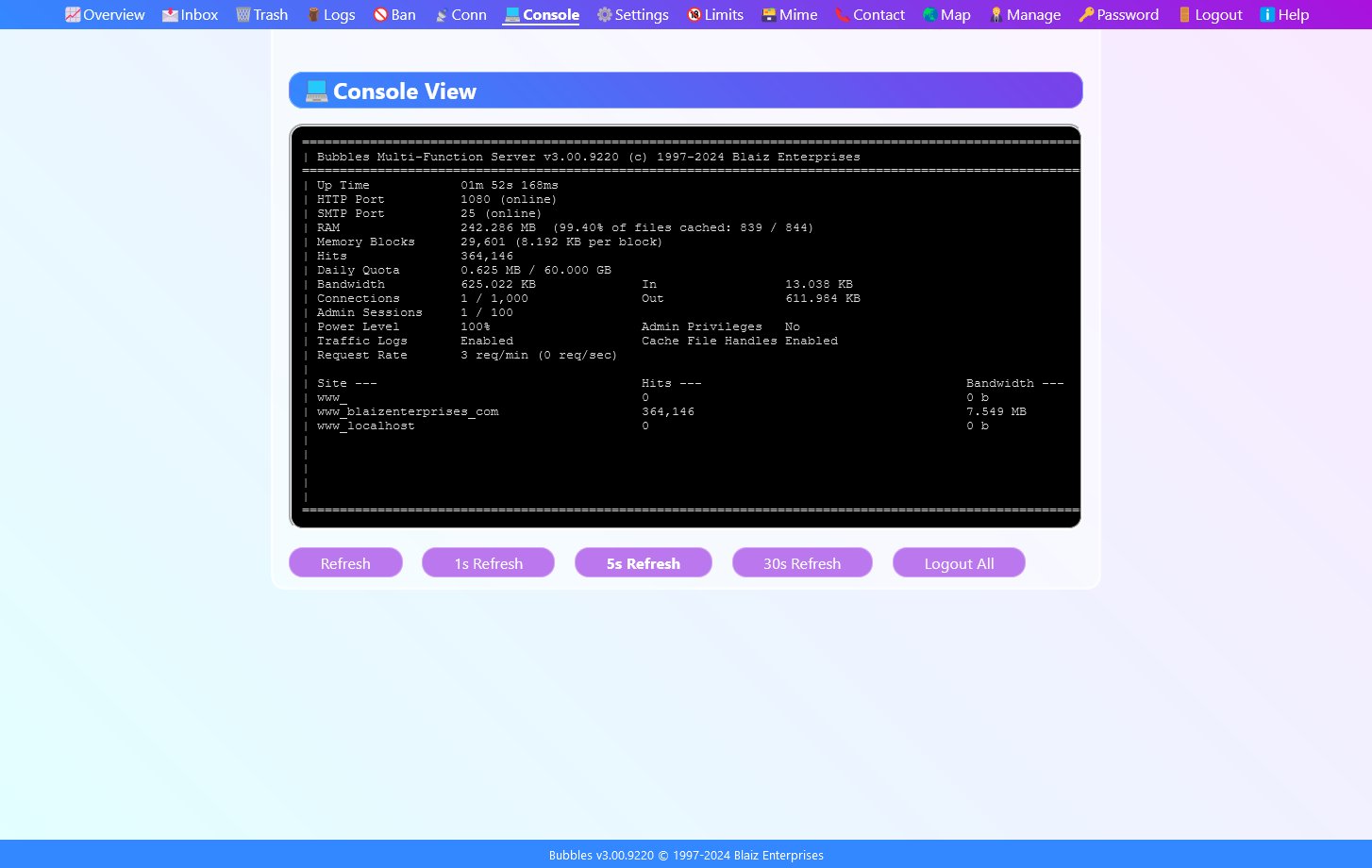
Task: Open the Overview page
Action: (x=105, y=15)
